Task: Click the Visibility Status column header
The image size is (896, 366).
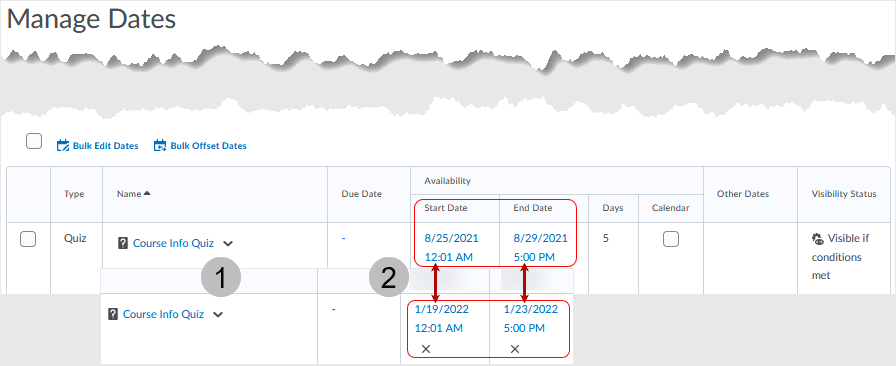Action: pyautogui.click(x=844, y=194)
